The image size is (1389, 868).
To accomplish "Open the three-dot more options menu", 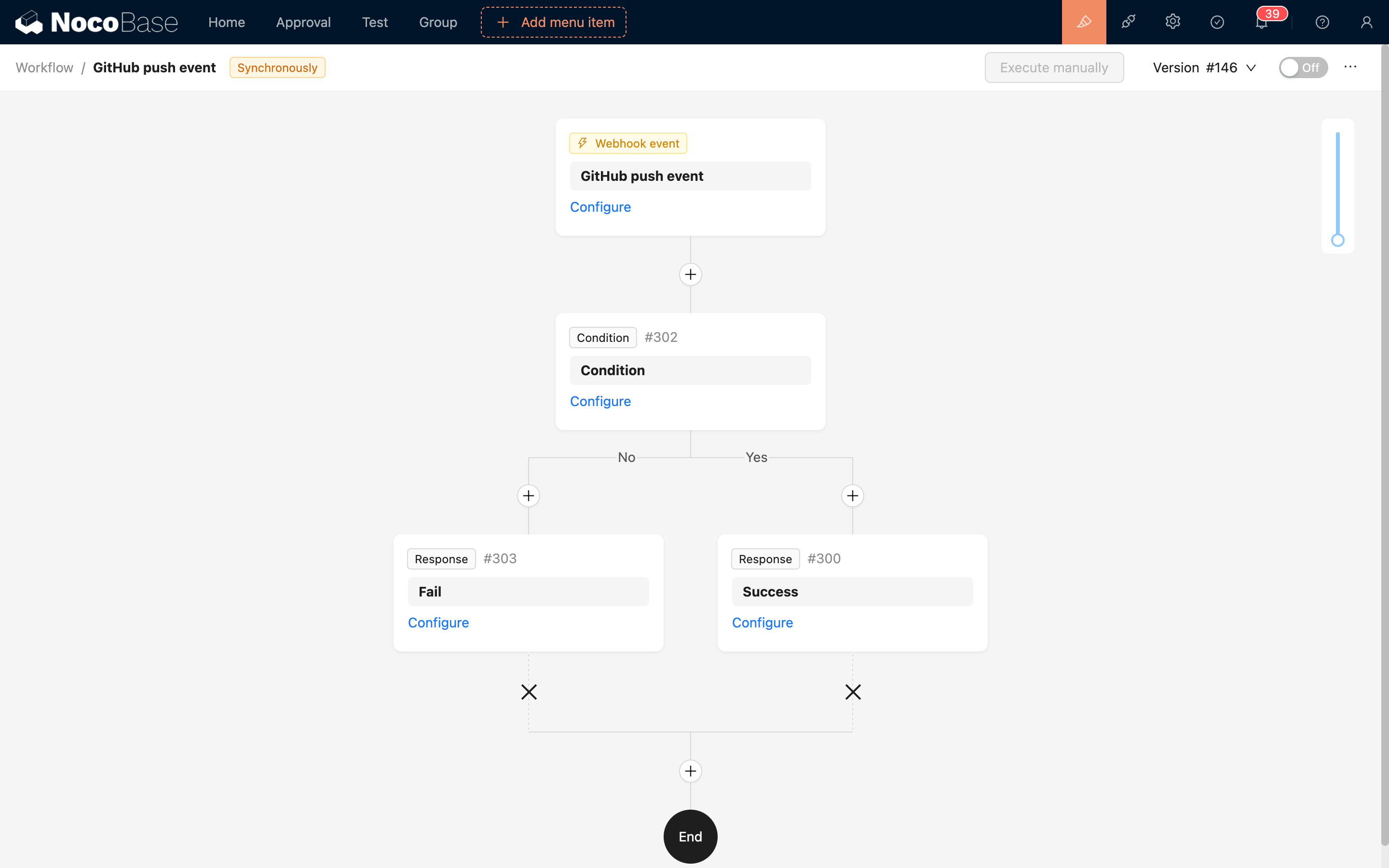I will coord(1350,67).
